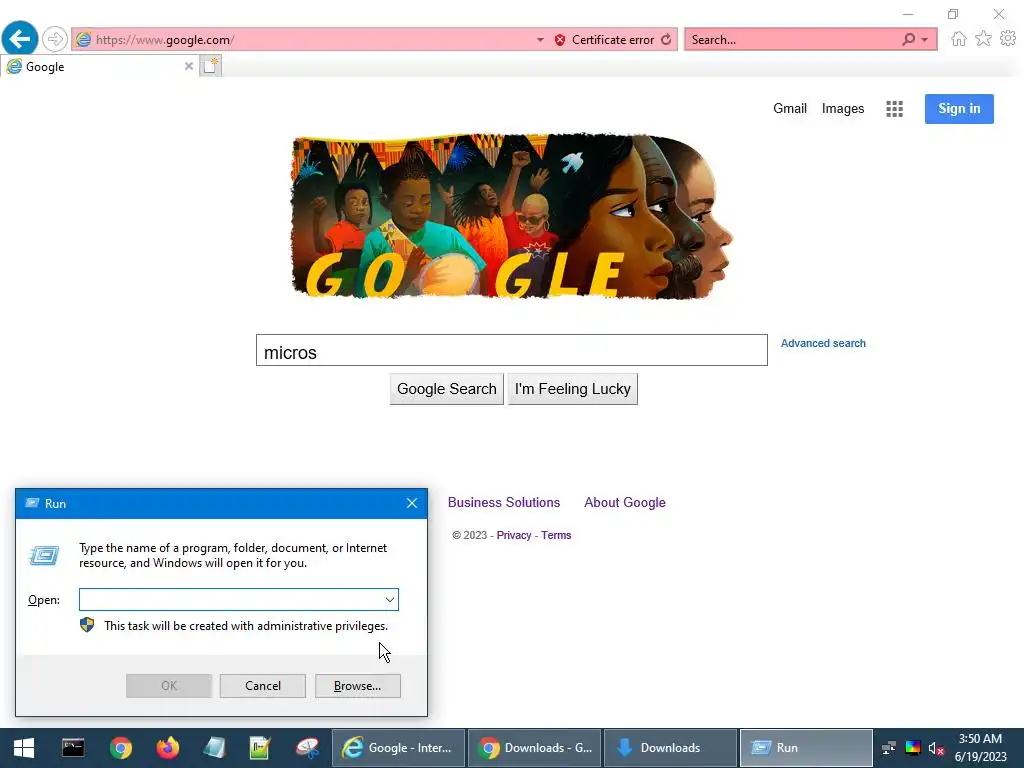Click the address bar URL field

(313, 39)
